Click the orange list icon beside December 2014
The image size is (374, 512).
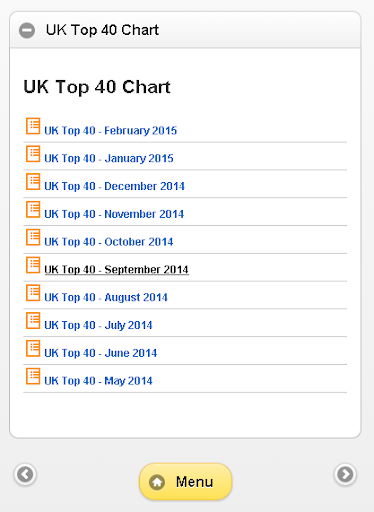tap(33, 182)
